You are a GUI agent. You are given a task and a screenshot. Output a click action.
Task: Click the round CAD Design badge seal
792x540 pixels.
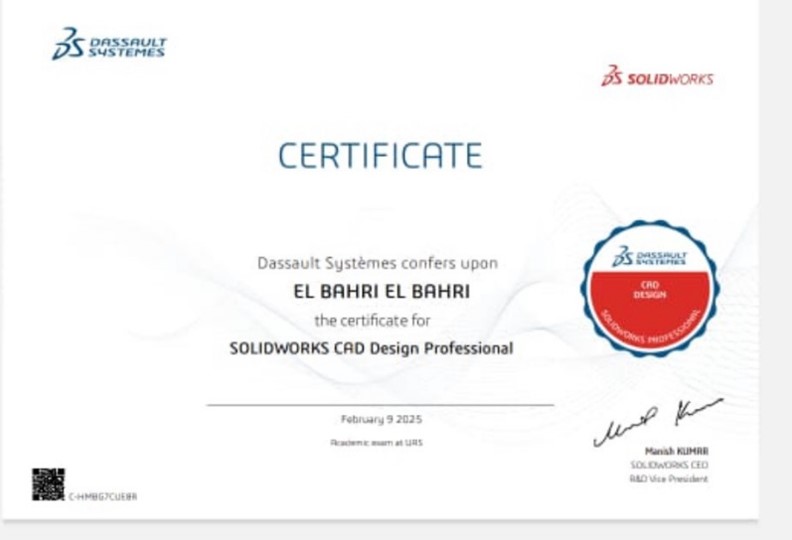(x=649, y=289)
